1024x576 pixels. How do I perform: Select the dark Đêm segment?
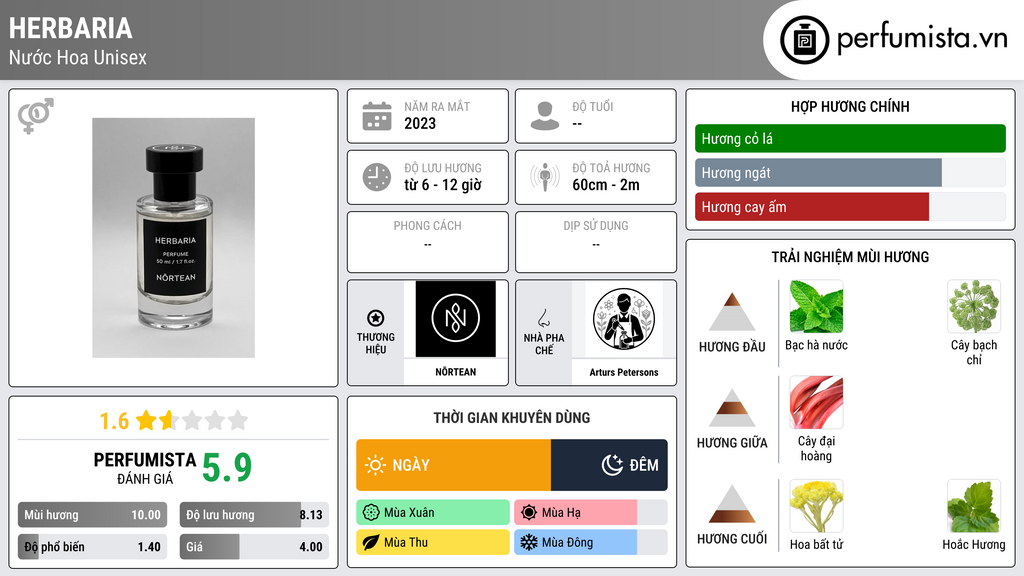click(609, 465)
